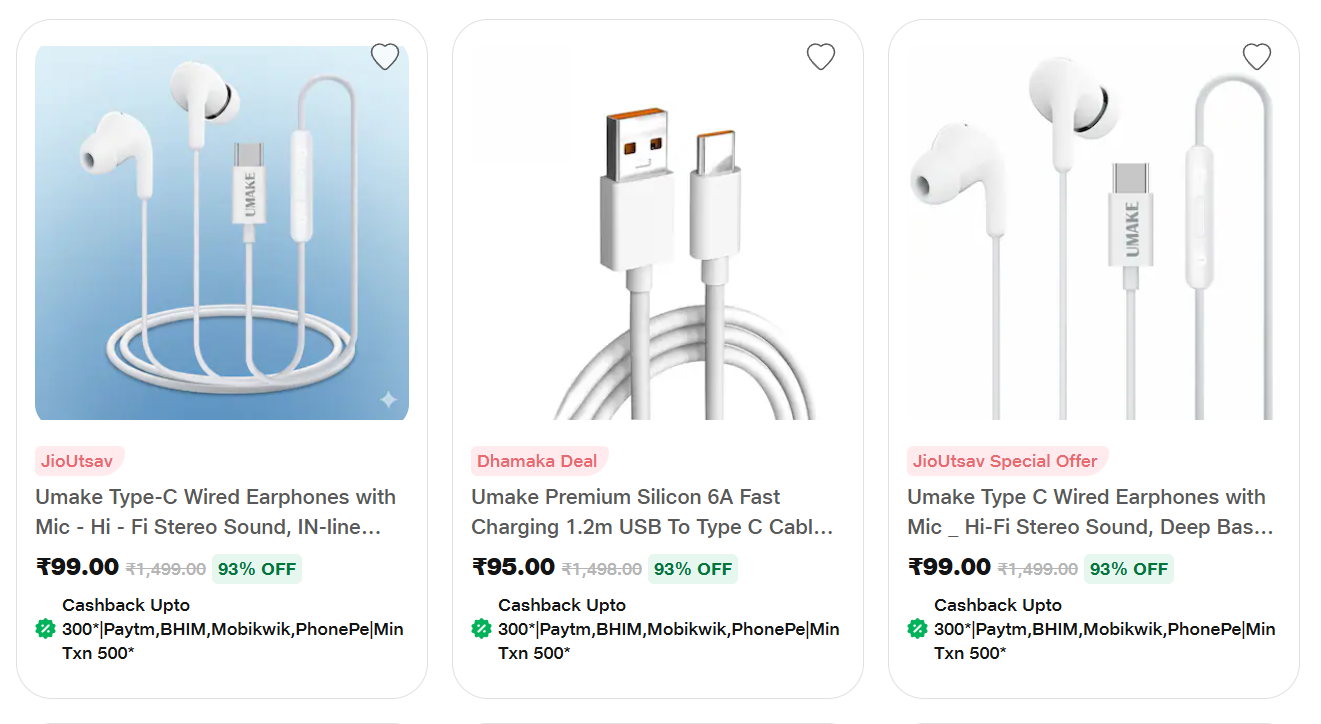This screenshot has width=1321, height=724.
Task: Click the JioUtsav tag on first card
Action: click(79, 461)
